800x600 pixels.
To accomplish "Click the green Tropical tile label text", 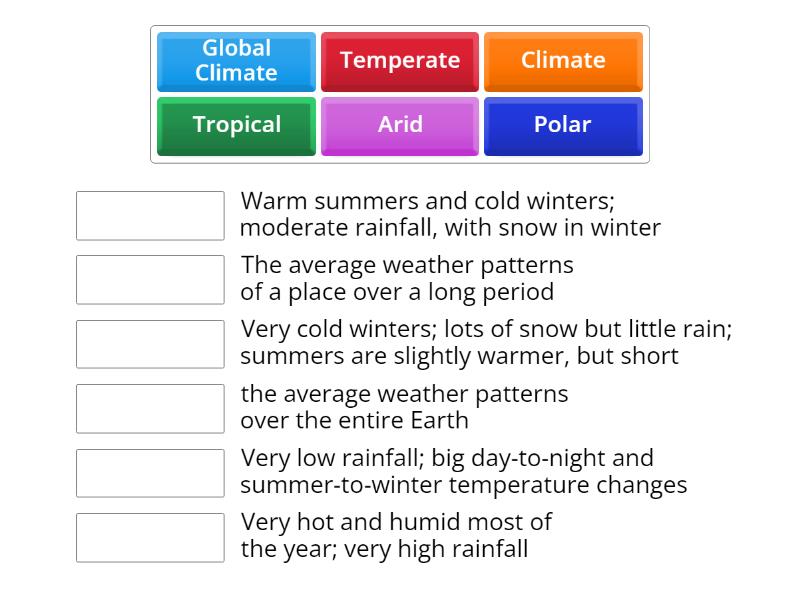I will [x=235, y=126].
